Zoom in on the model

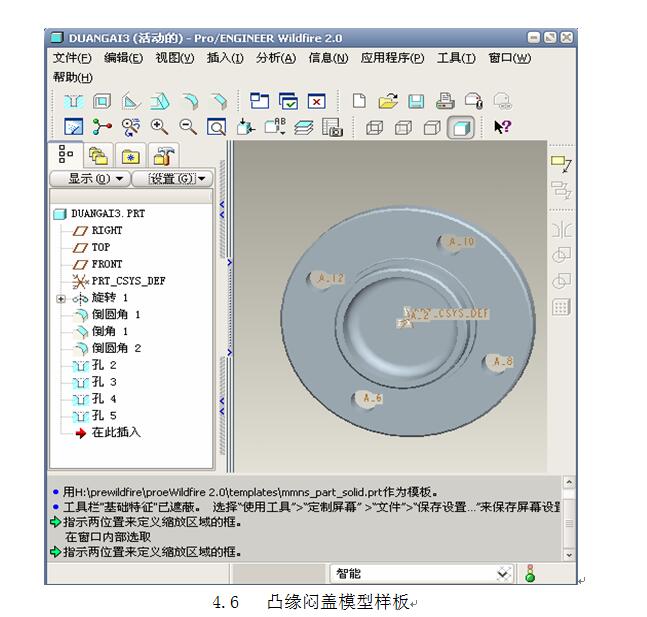159,127
